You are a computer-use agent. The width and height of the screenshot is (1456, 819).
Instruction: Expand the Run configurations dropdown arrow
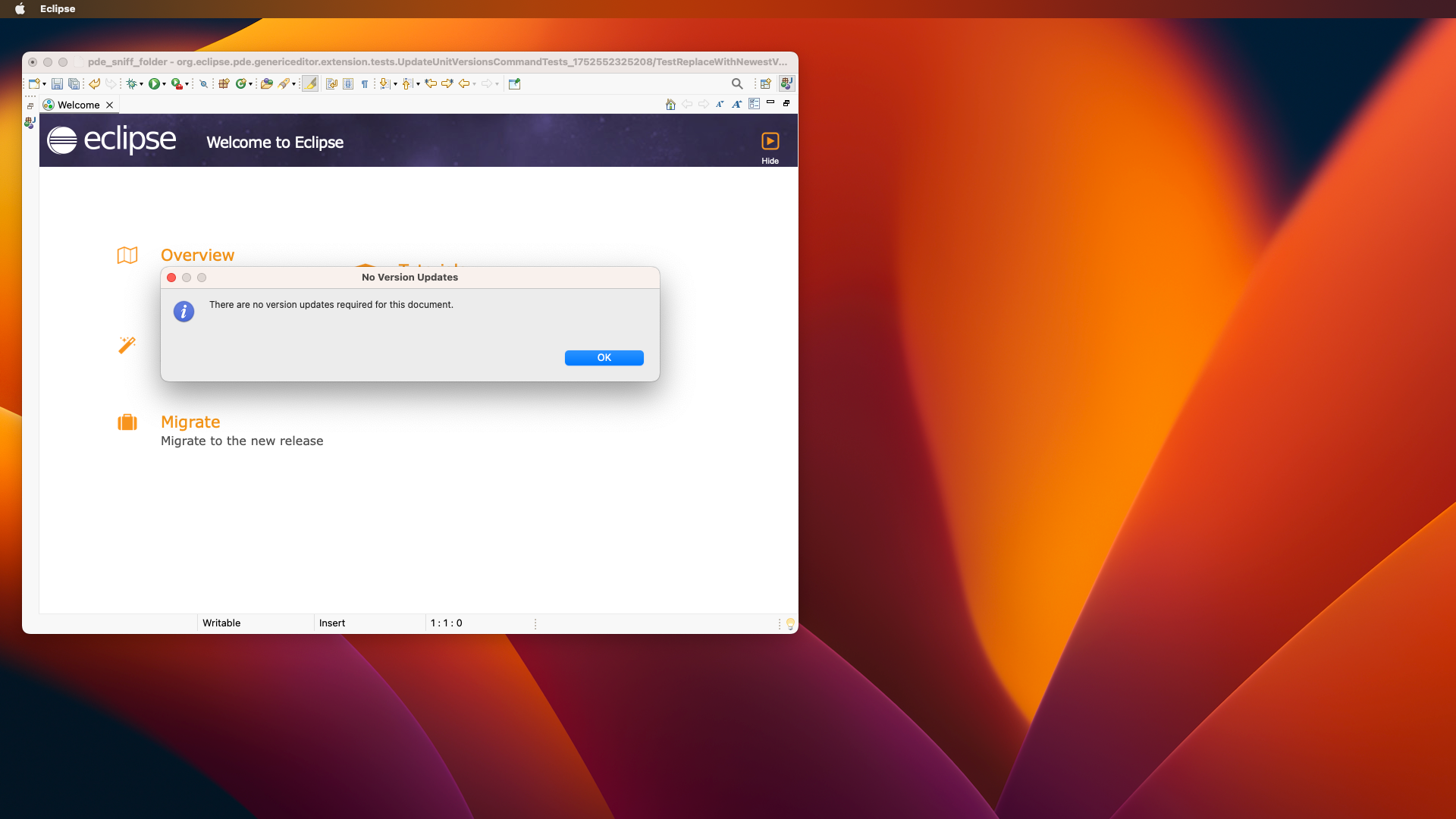pyautogui.click(x=164, y=84)
